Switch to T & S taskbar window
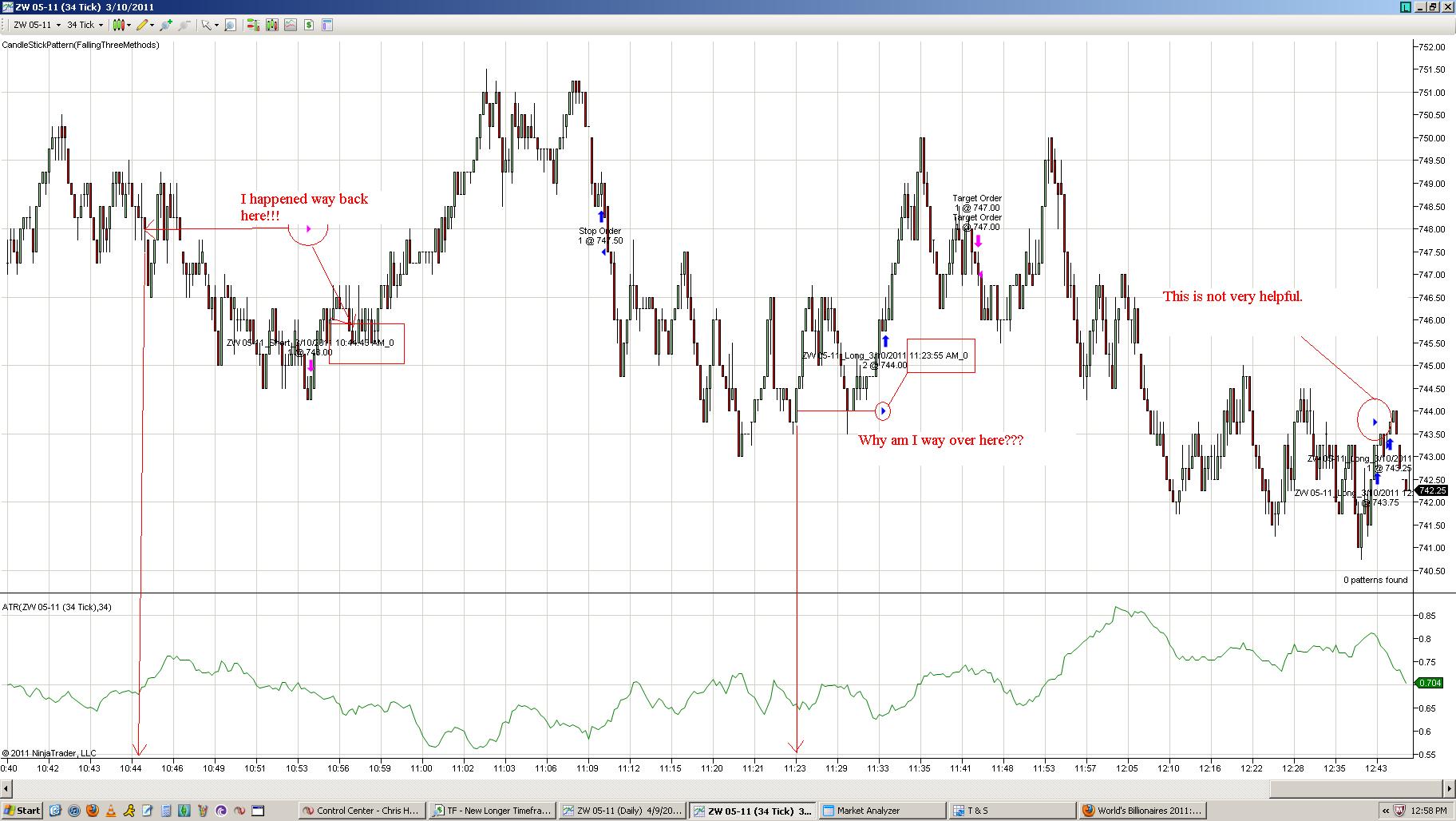Screen dimensions: 1456x821 coord(1012,811)
